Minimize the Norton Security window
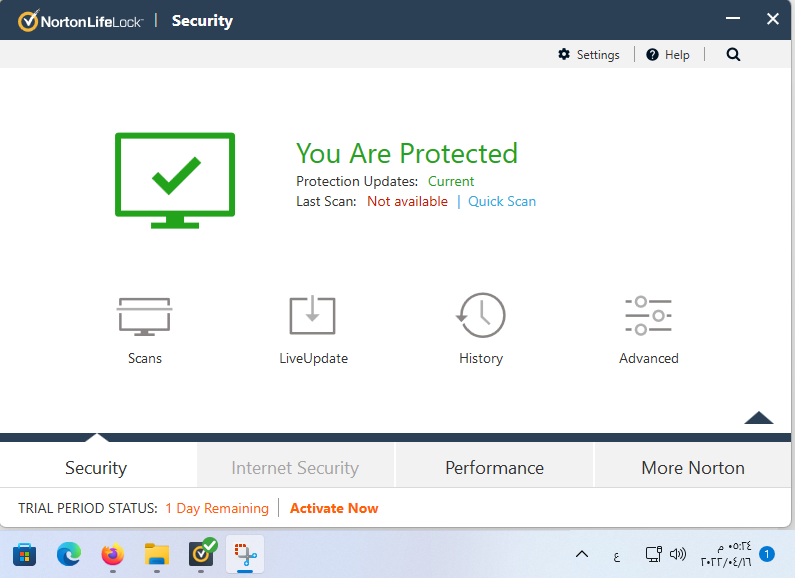The width and height of the screenshot is (795, 578). (x=733, y=18)
